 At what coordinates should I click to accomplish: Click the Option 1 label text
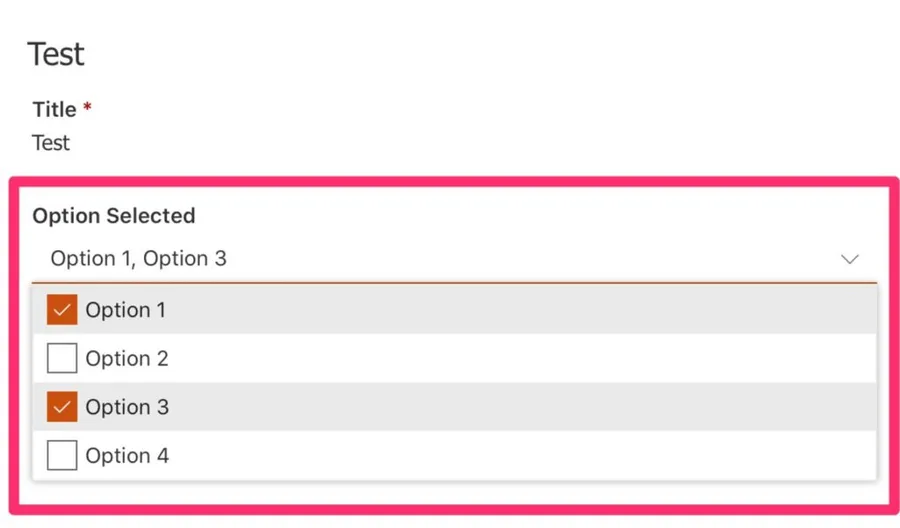point(125,310)
